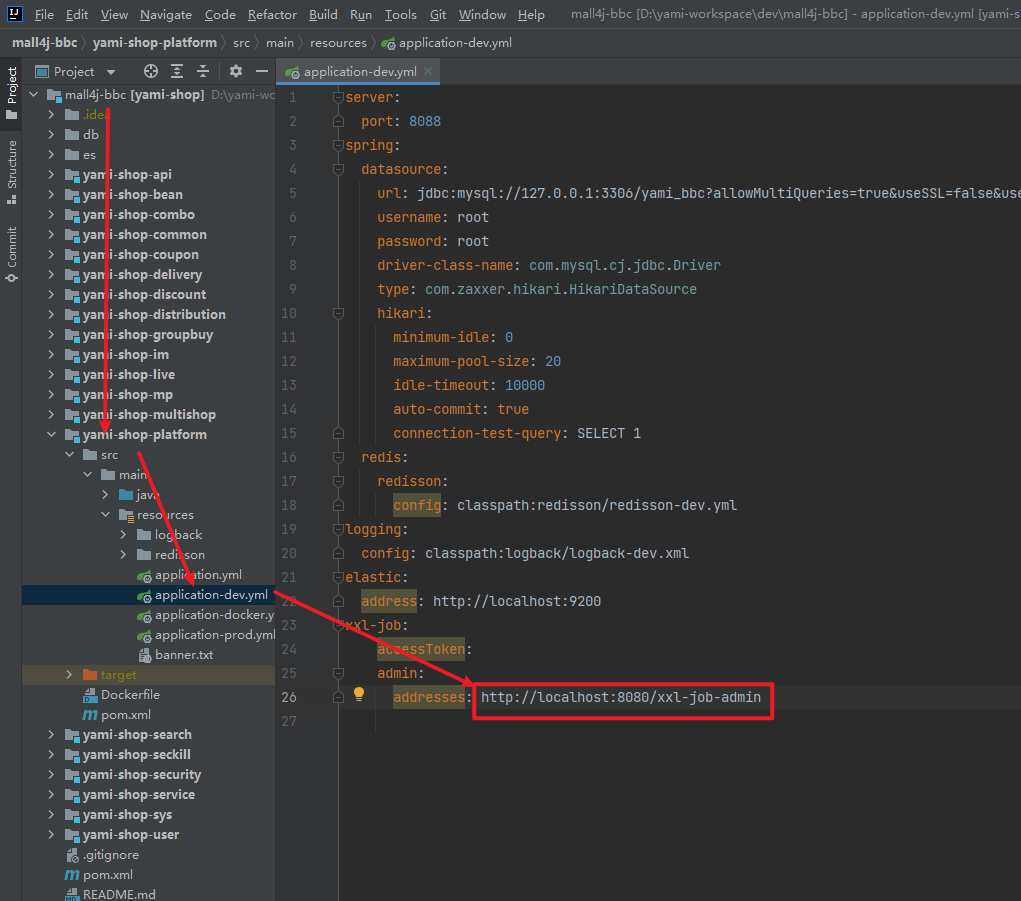Image resolution: width=1021 pixels, height=901 pixels.
Task: Expand the yami-shop-api module
Action: coord(52,175)
